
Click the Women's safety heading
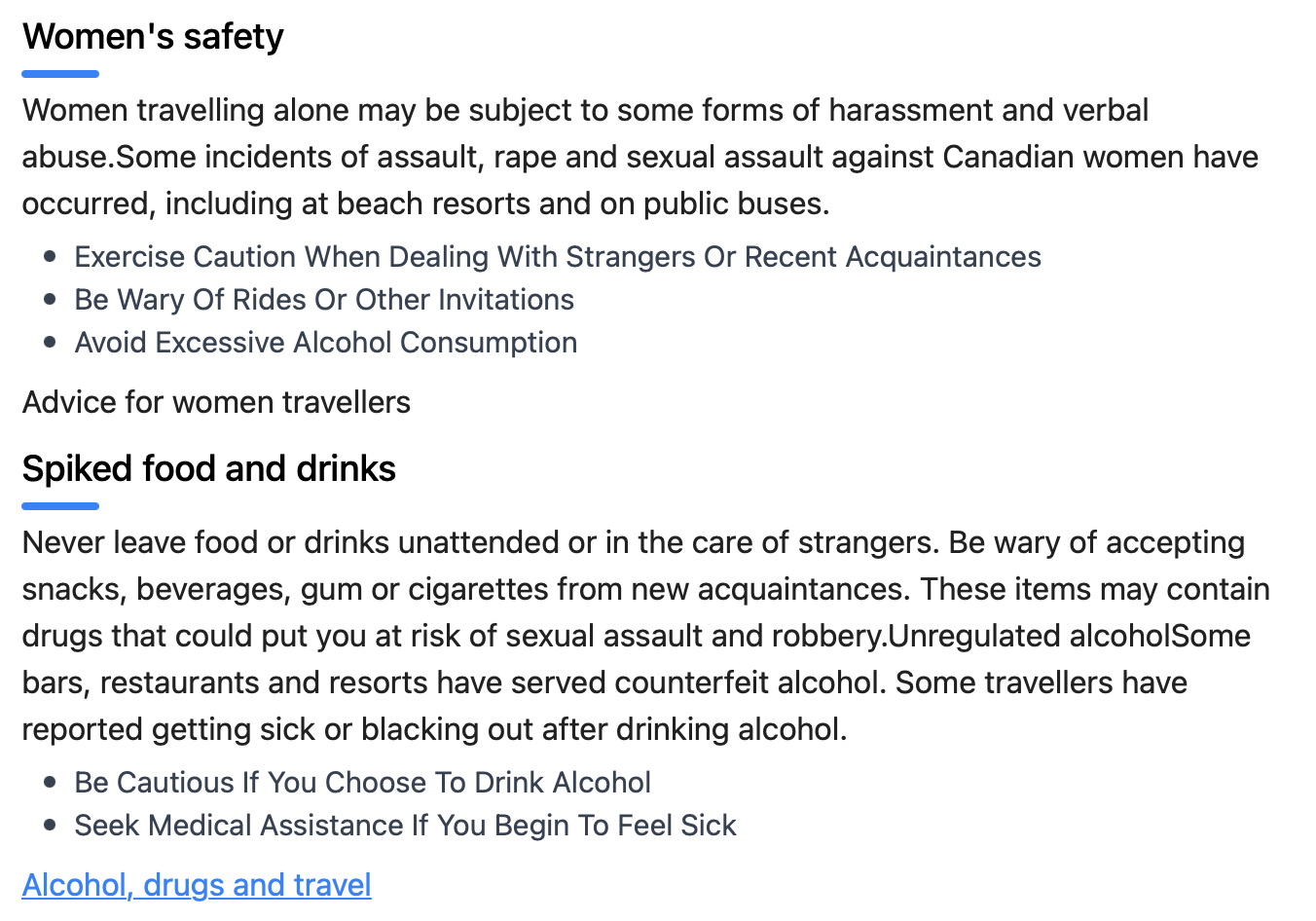153,37
